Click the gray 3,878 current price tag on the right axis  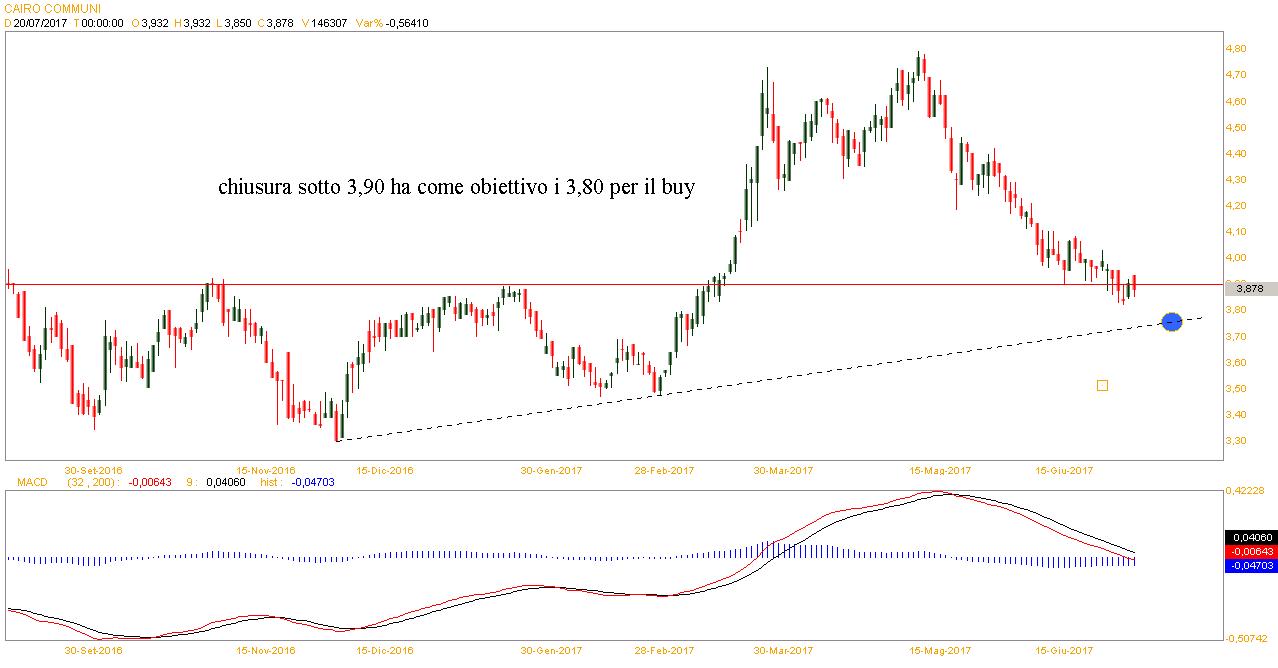[x=1250, y=288]
